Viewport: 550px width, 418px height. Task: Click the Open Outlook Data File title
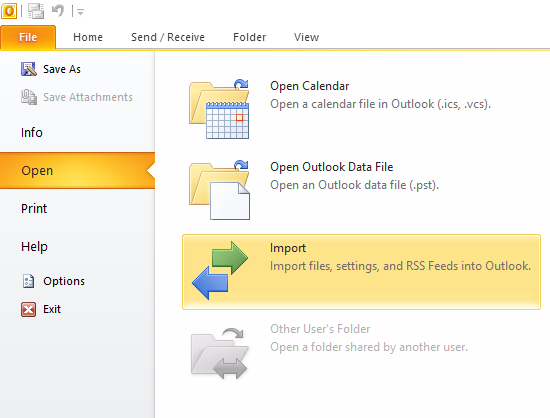(331, 167)
